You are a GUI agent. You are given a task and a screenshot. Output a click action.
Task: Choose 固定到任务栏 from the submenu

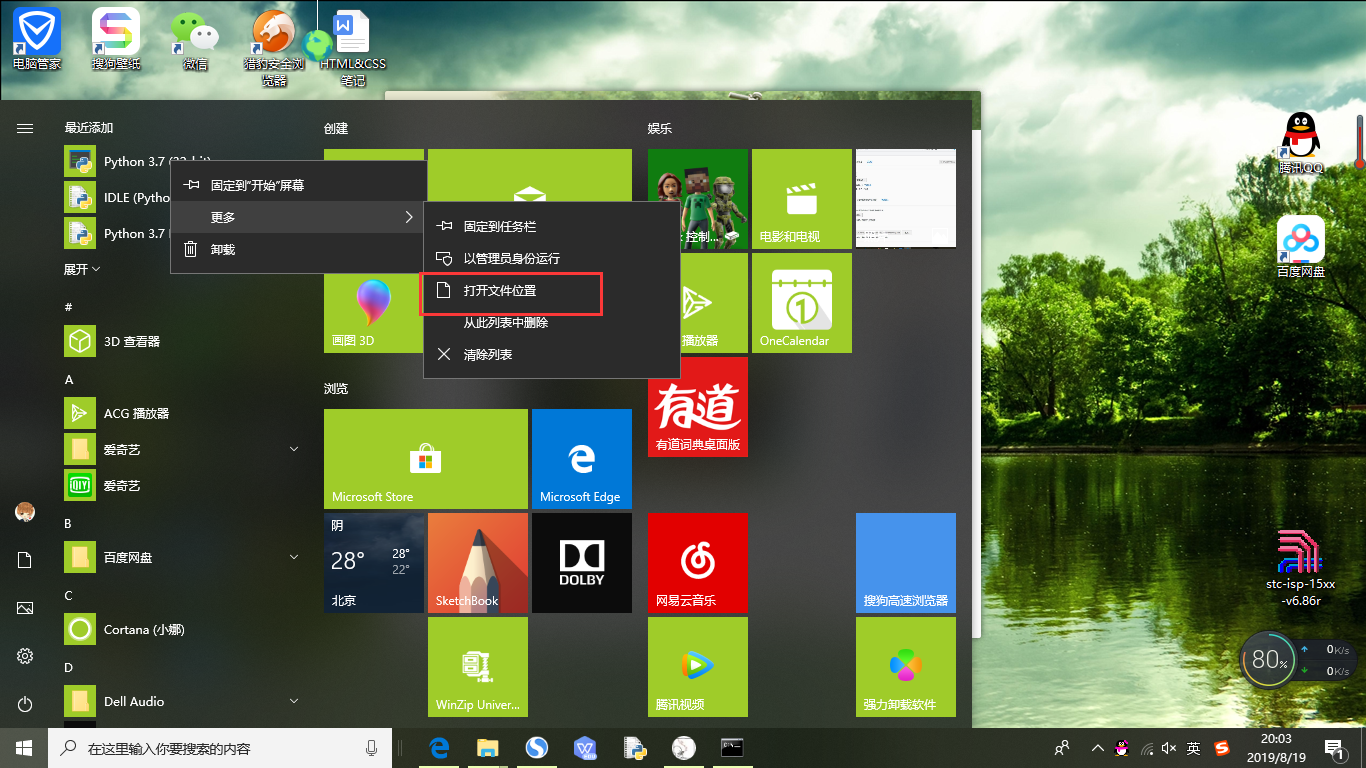(552, 227)
